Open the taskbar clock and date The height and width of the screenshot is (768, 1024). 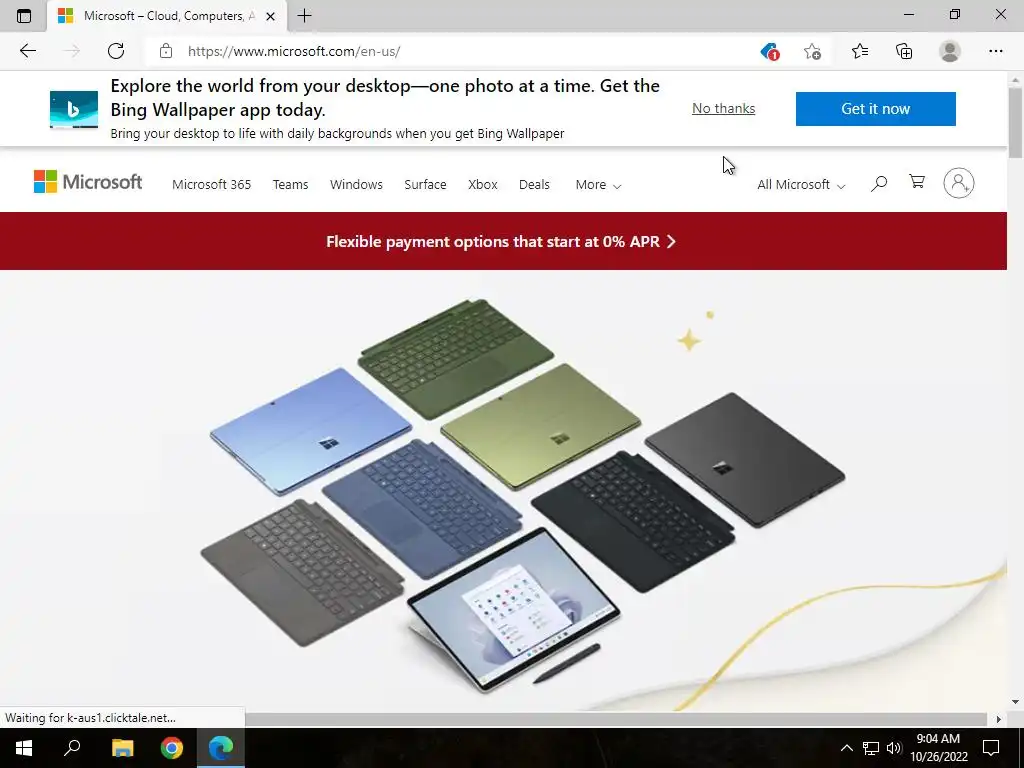coord(938,748)
